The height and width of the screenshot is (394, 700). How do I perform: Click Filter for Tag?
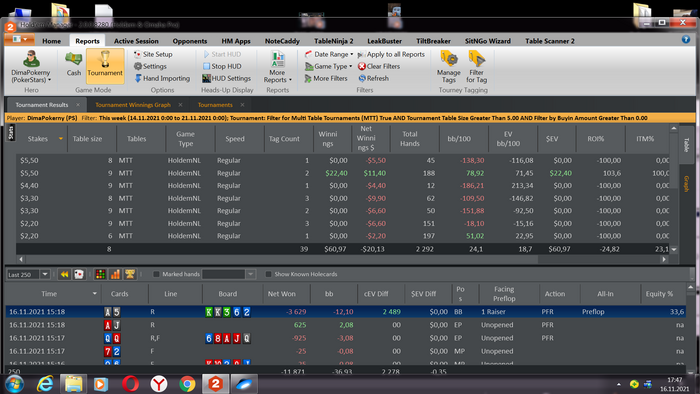point(476,67)
